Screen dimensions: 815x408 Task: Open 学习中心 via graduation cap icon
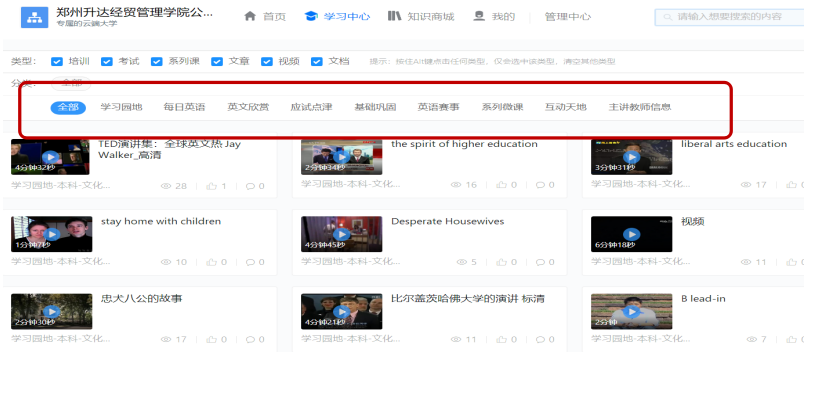click(311, 16)
